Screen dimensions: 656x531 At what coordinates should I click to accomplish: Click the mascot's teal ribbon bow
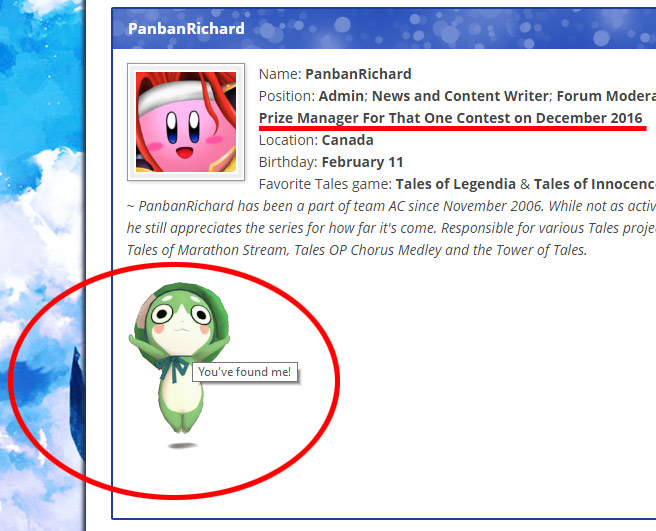[x=172, y=369]
